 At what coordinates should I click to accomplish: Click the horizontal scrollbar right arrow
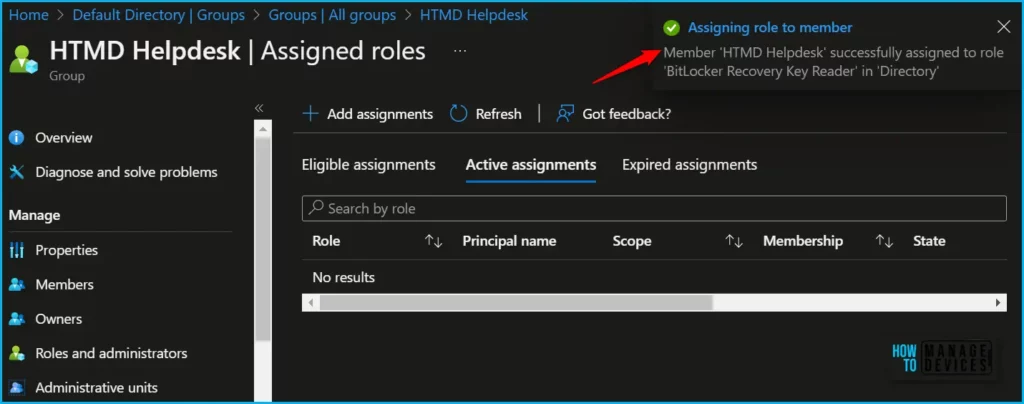coord(998,303)
